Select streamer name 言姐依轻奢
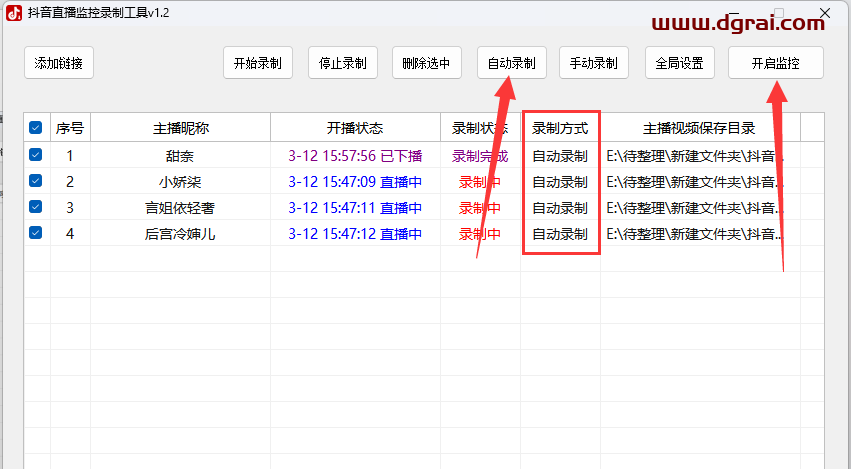851x469 pixels. point(180,208)
